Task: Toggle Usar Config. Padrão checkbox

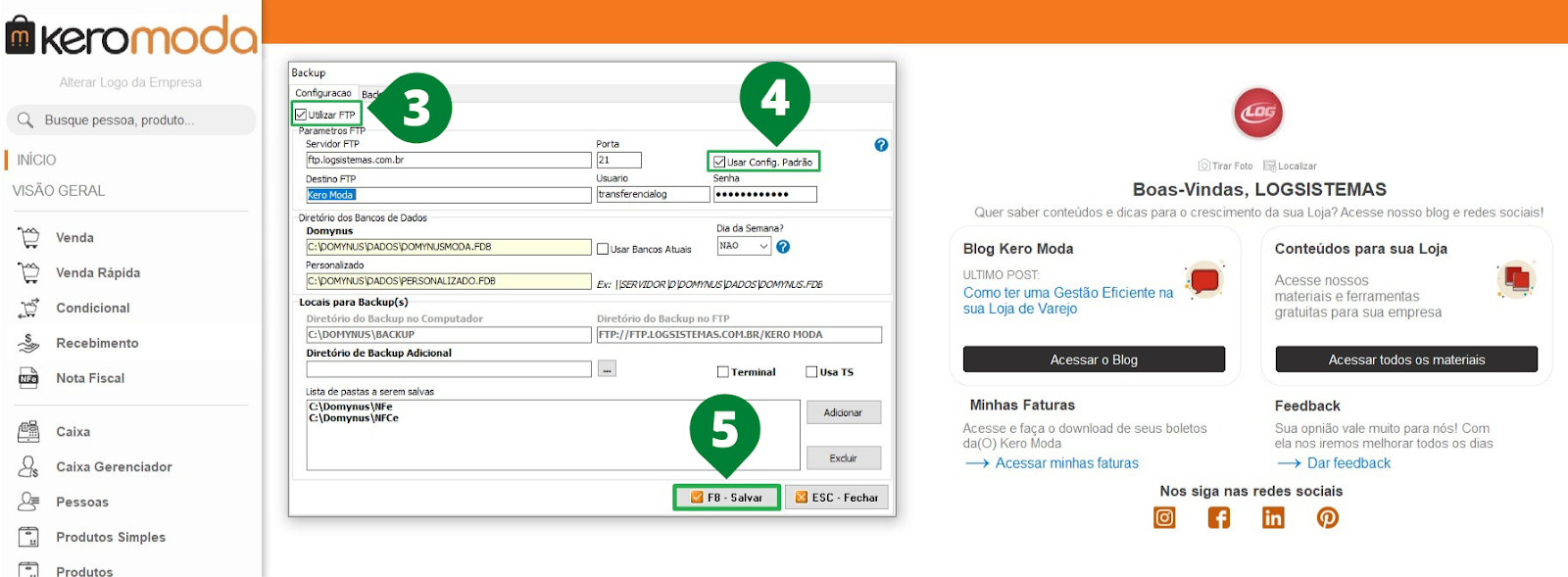Action: [x=719, y=162]
